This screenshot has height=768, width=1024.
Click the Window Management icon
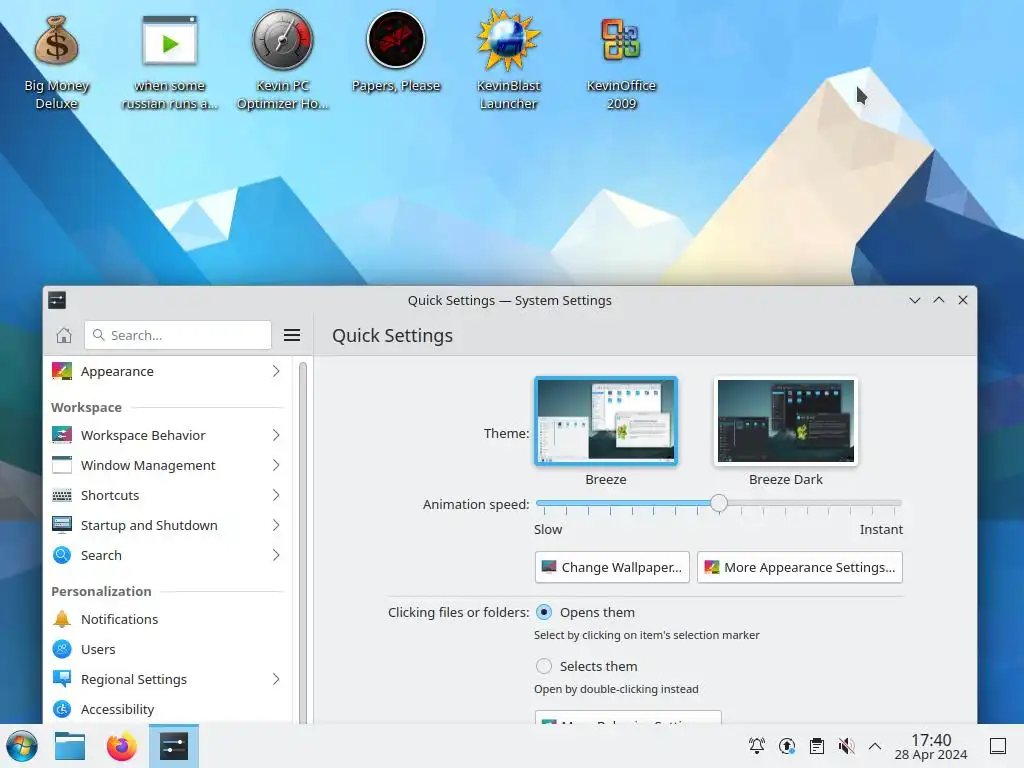point(62,465)
